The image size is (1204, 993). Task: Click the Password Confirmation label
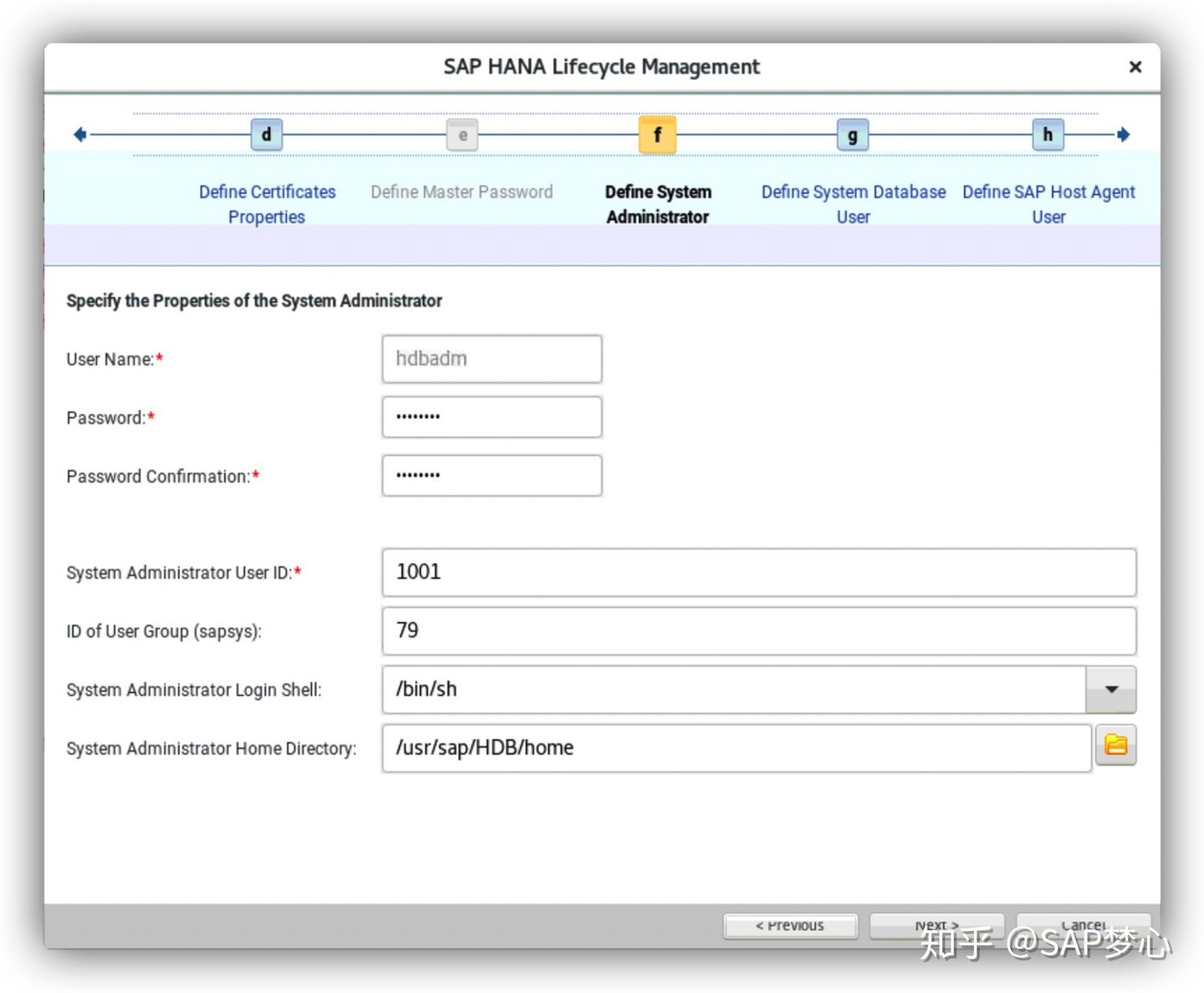tap(163, 476)
